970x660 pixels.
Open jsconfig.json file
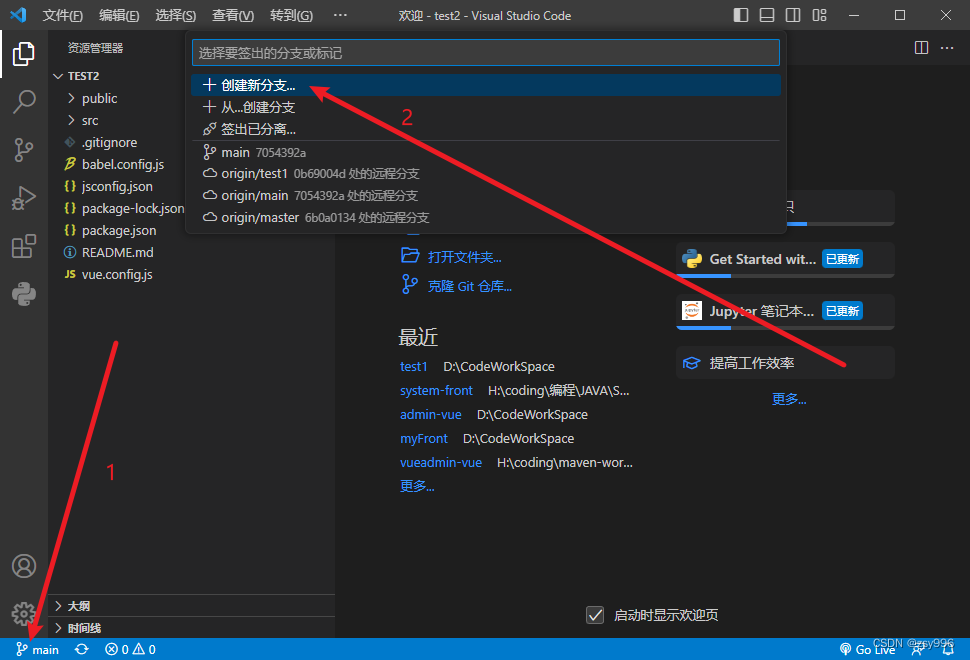(x=117, y=187)
